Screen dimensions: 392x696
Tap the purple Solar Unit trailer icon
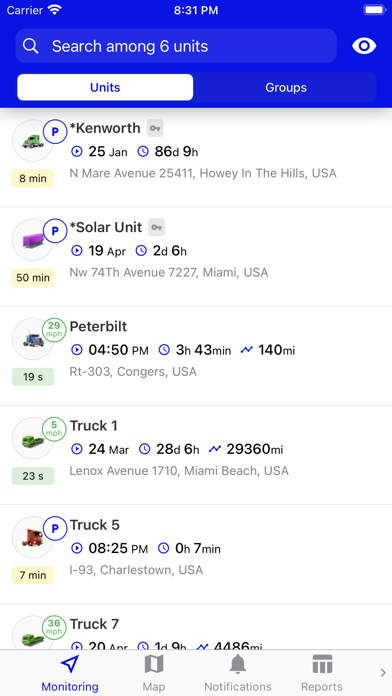point(32,240)
